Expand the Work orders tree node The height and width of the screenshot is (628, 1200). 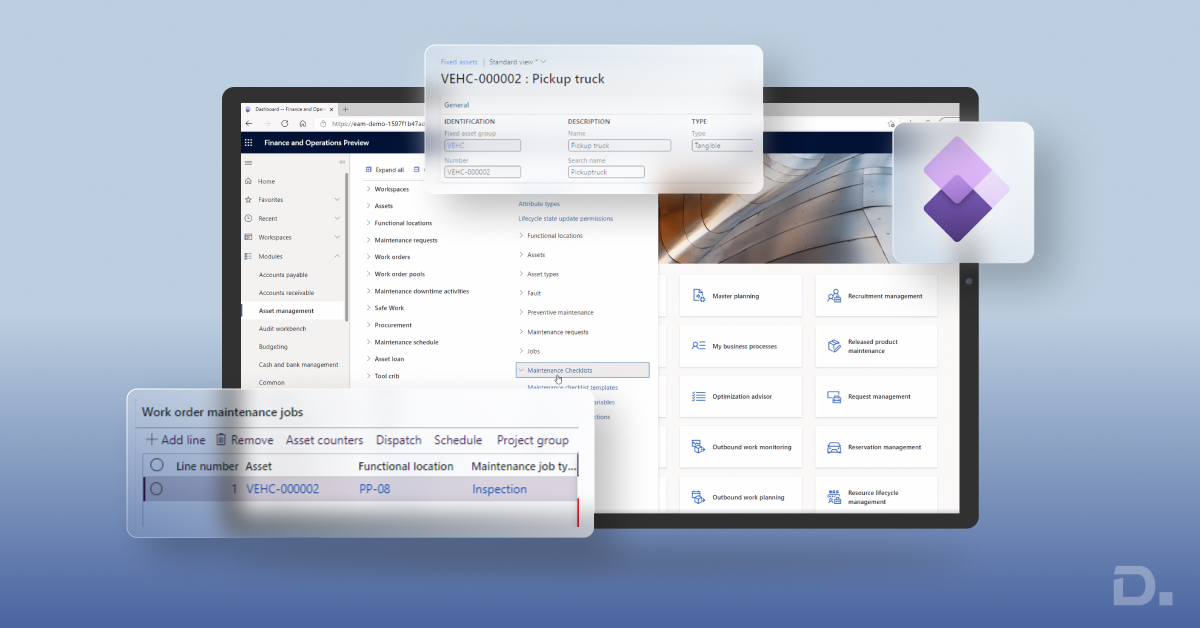[x=371, y=256]
